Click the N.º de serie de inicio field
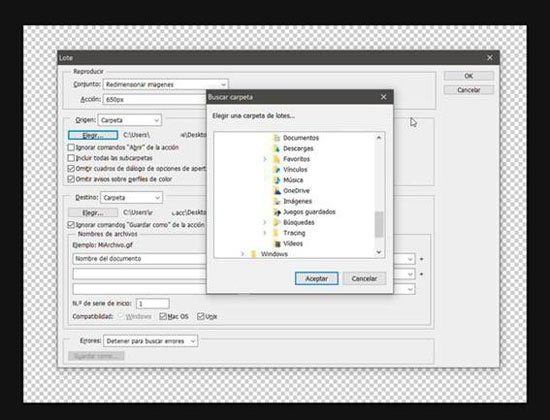This screenshot has width=550, height=420. coord(153,304)
